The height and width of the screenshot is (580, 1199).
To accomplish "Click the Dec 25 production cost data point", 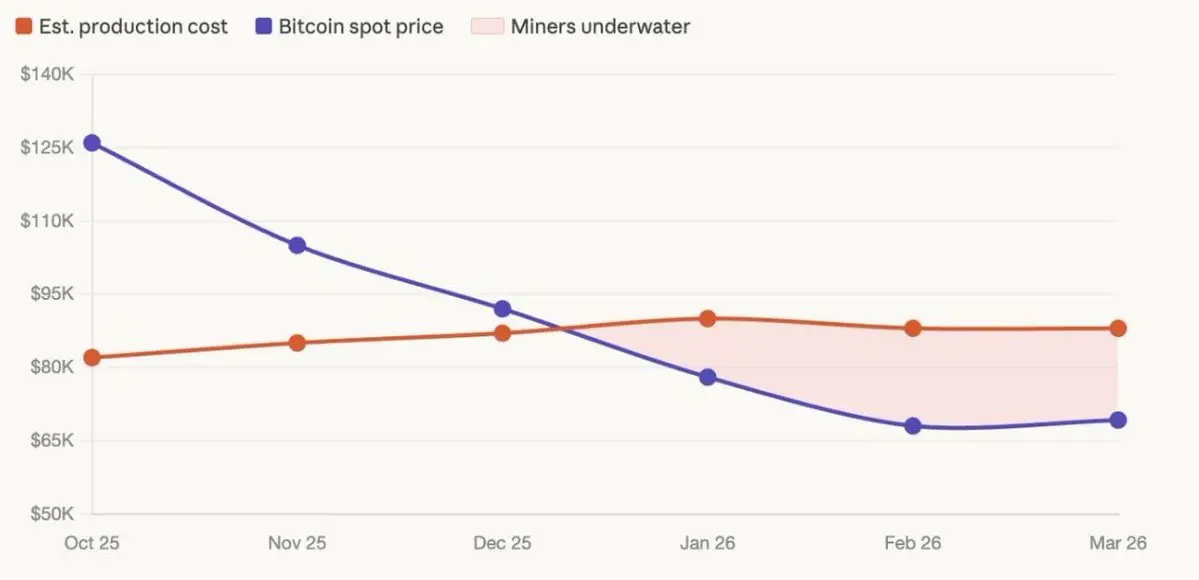I will 502,333.
